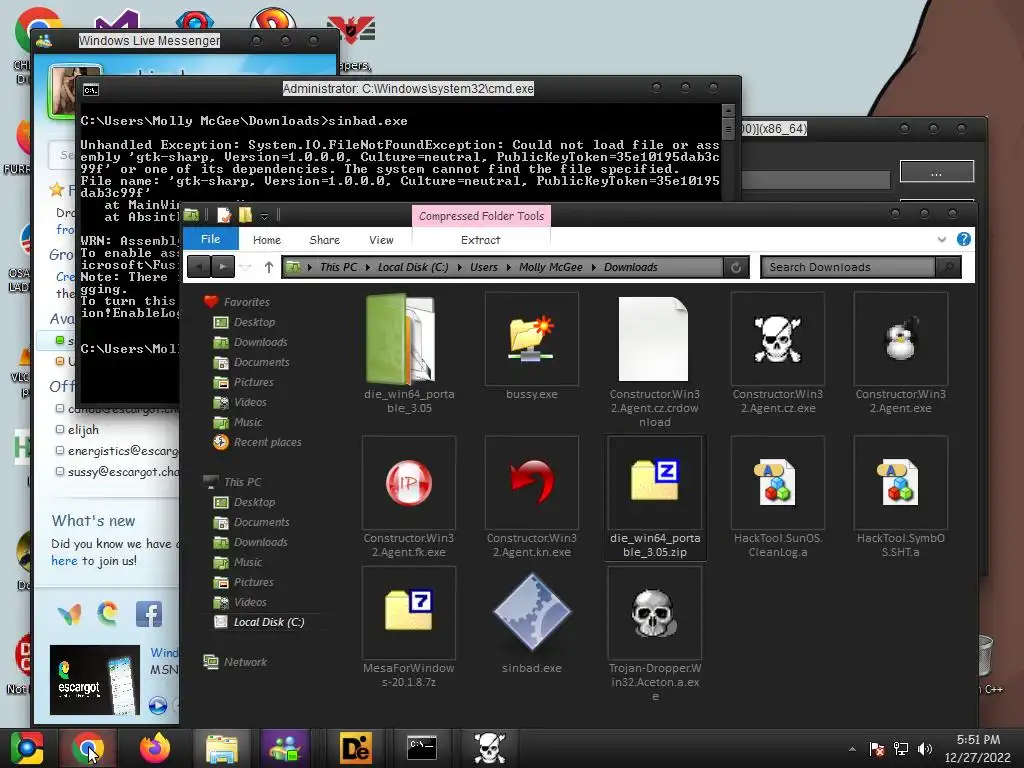The image size is (1024, 768).
Task: Click the volume speaker tray icon
Action: point(925,749)
